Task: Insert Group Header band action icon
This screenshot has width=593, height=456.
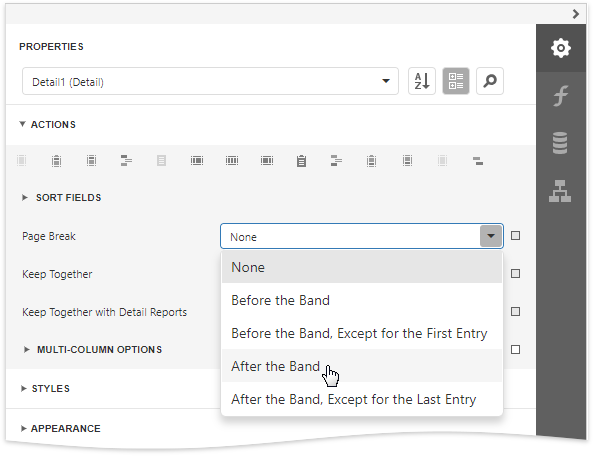Action: click(x=126, y=161)
